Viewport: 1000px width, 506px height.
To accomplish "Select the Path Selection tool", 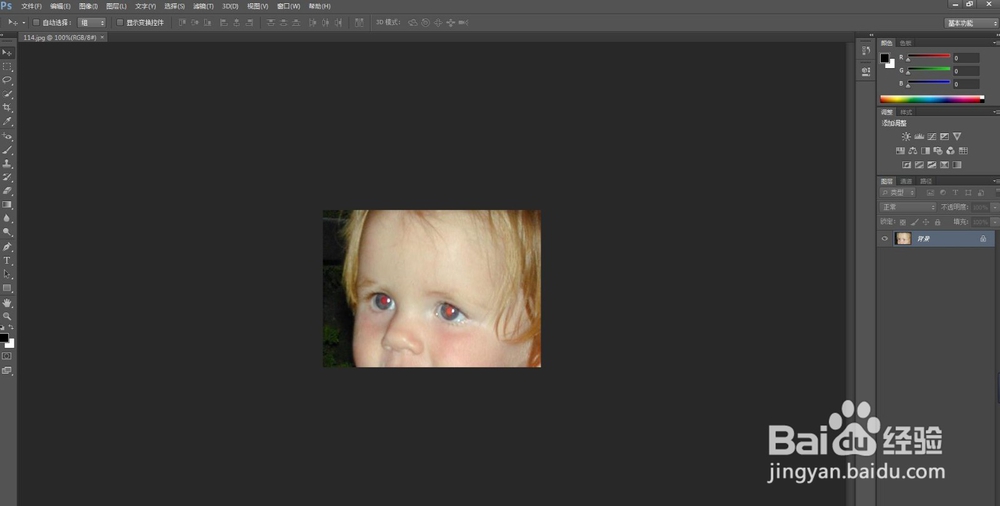I will [x=7, y=274].
